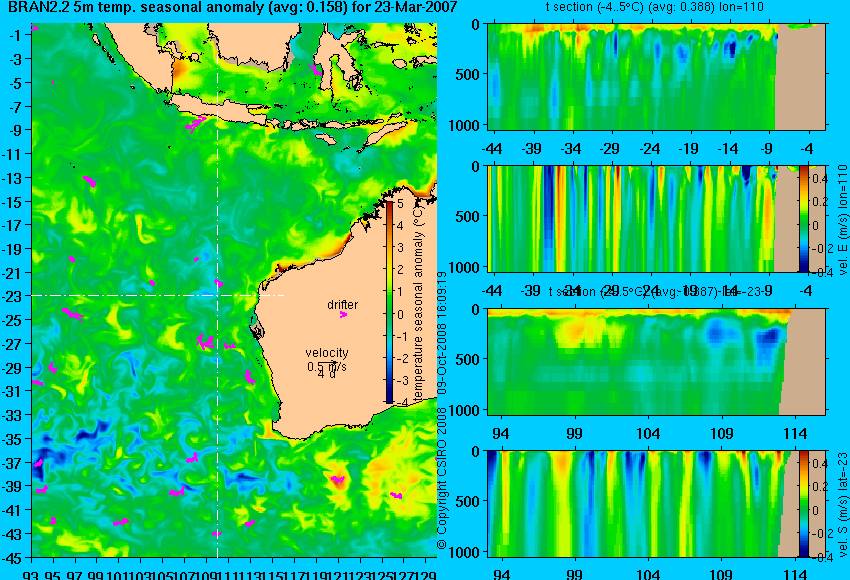Click the '114' tick under the lat=-23 temperature section
This screenshot has width=850, height=580.
tap(795, 434)
